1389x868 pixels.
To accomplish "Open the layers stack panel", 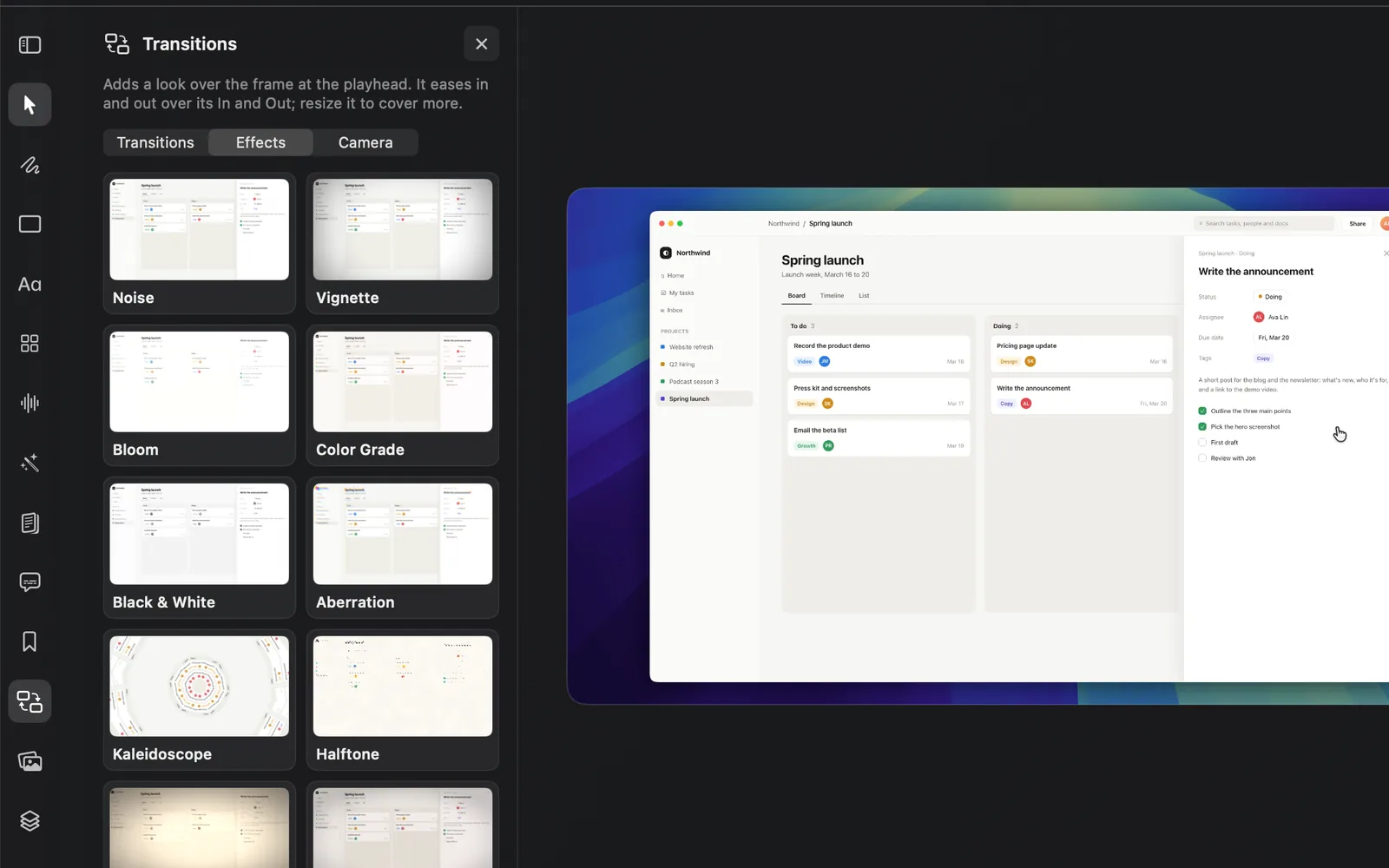I will 30,820.
